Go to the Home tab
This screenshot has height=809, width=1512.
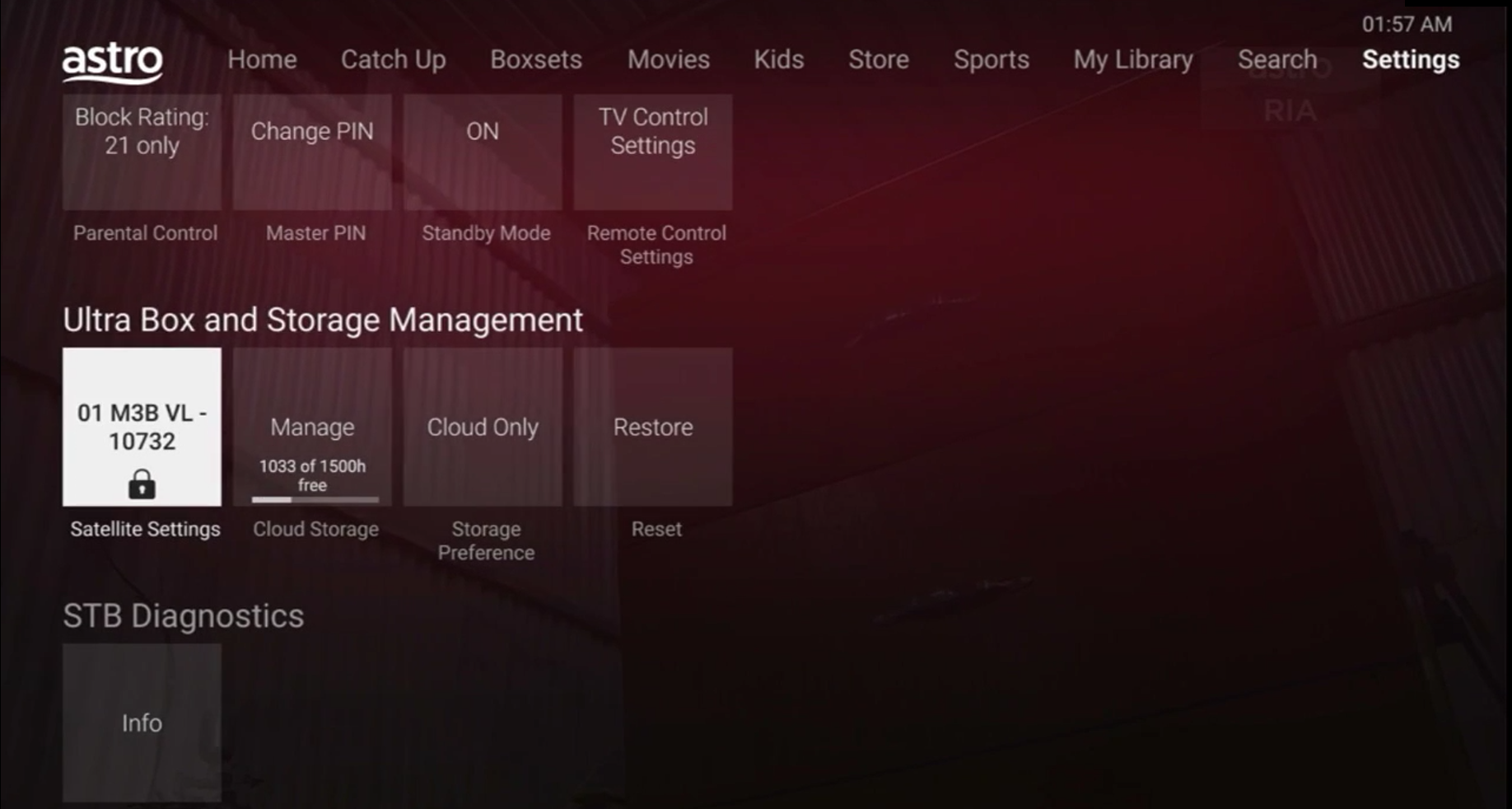262,59
